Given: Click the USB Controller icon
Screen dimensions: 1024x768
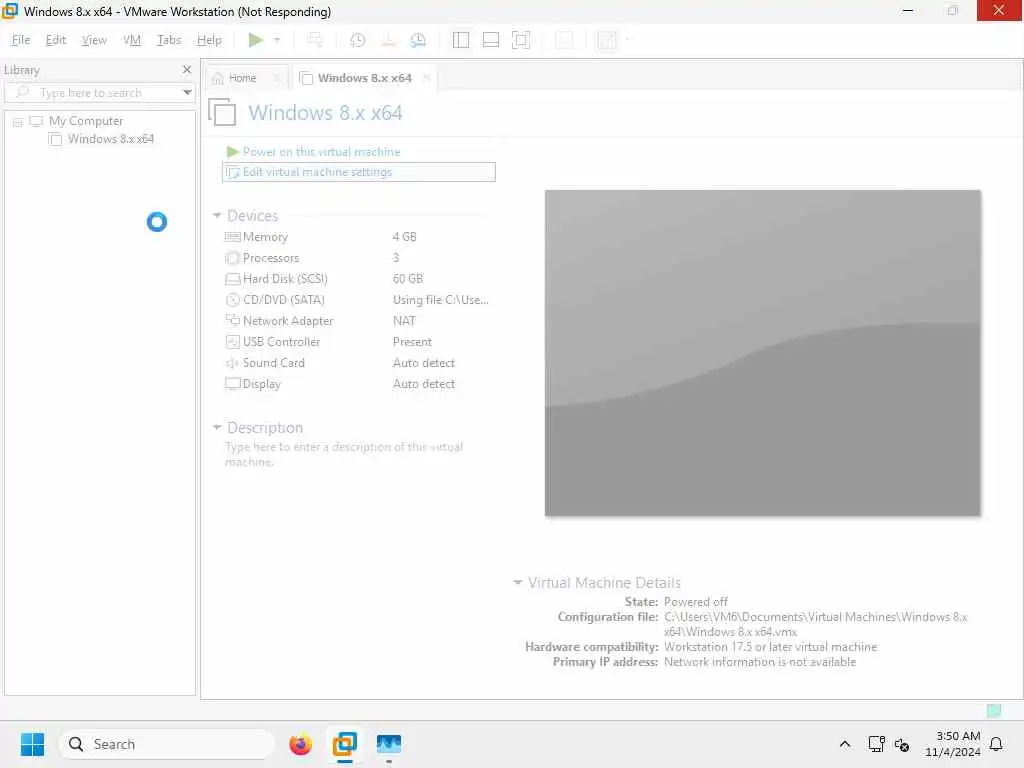Looking at the screenshot, I should coord(232,342).
